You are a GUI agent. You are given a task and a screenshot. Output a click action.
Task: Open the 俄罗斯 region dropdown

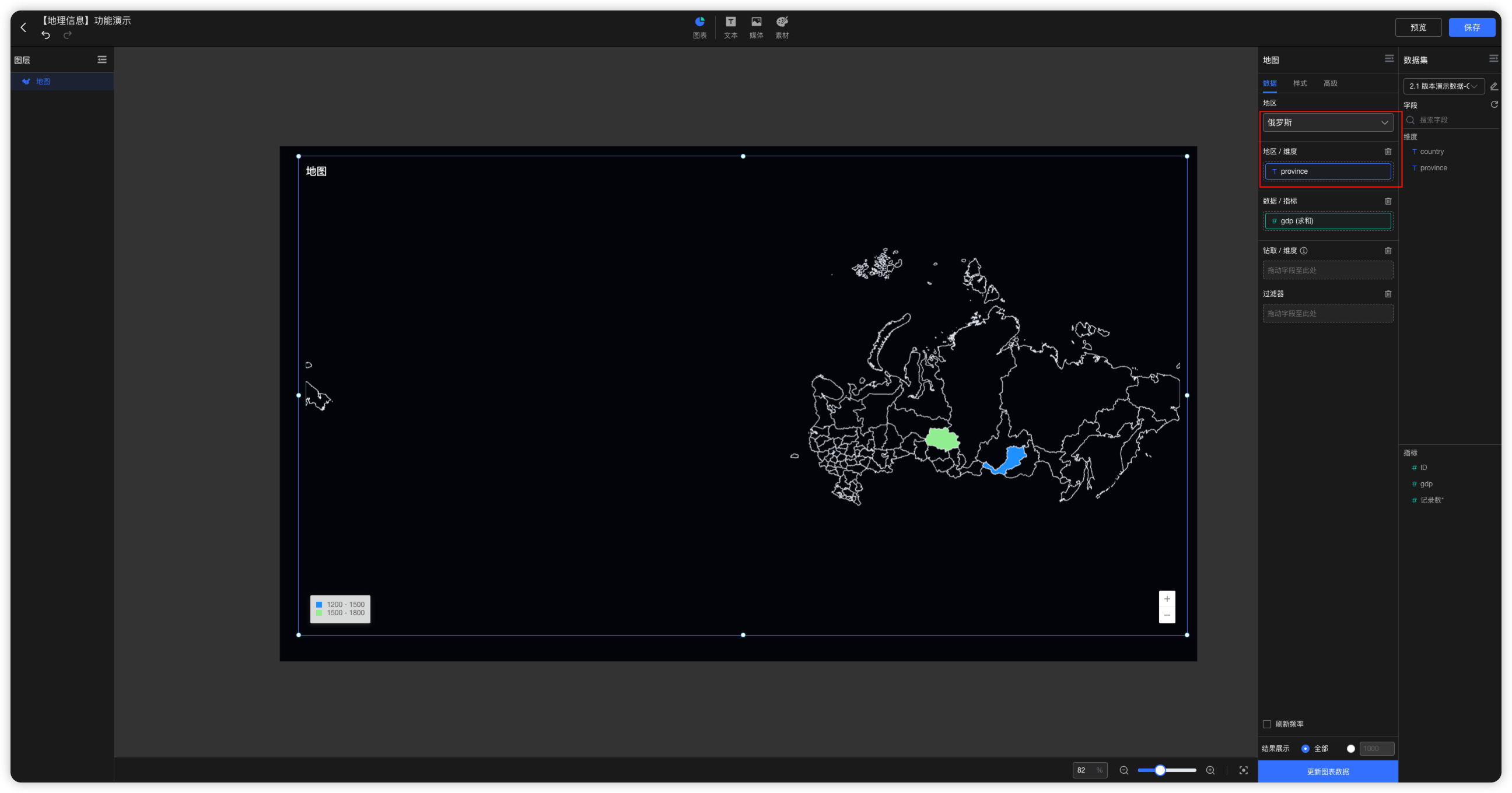(1328, 122)
